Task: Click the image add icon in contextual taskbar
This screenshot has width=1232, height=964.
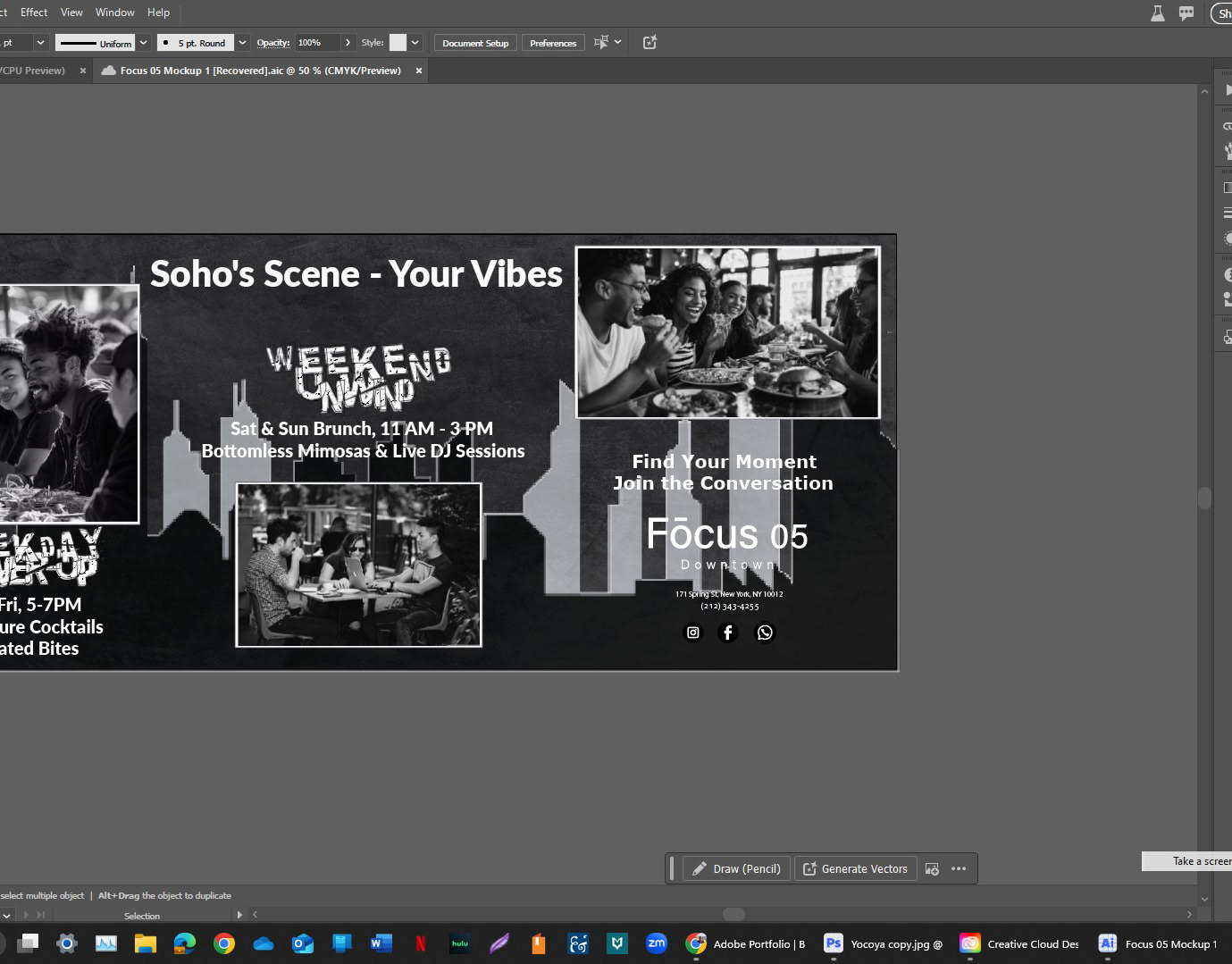Action: pos(932,868)
